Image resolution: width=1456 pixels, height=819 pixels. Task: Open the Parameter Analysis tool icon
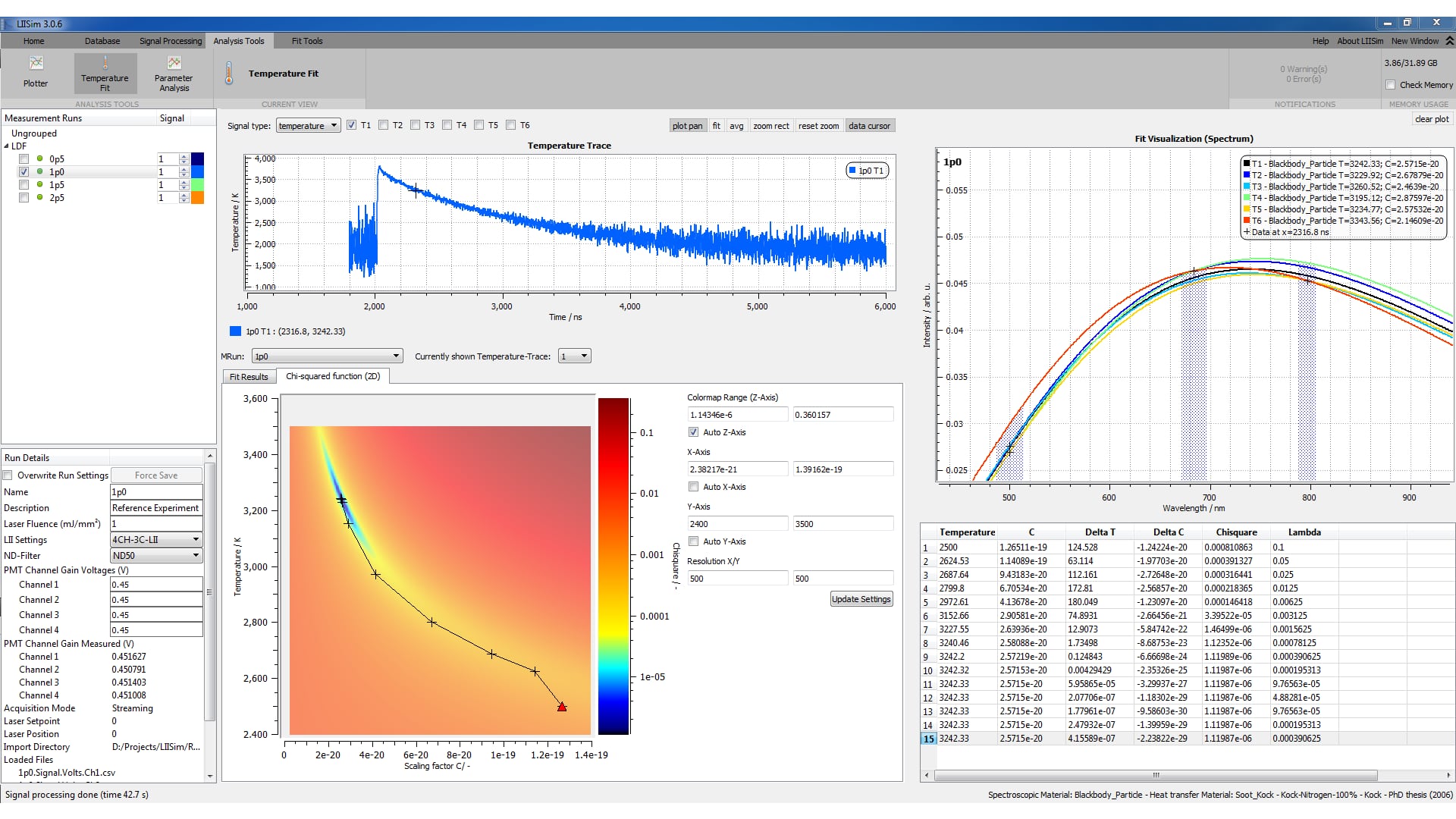click(174, 64)
